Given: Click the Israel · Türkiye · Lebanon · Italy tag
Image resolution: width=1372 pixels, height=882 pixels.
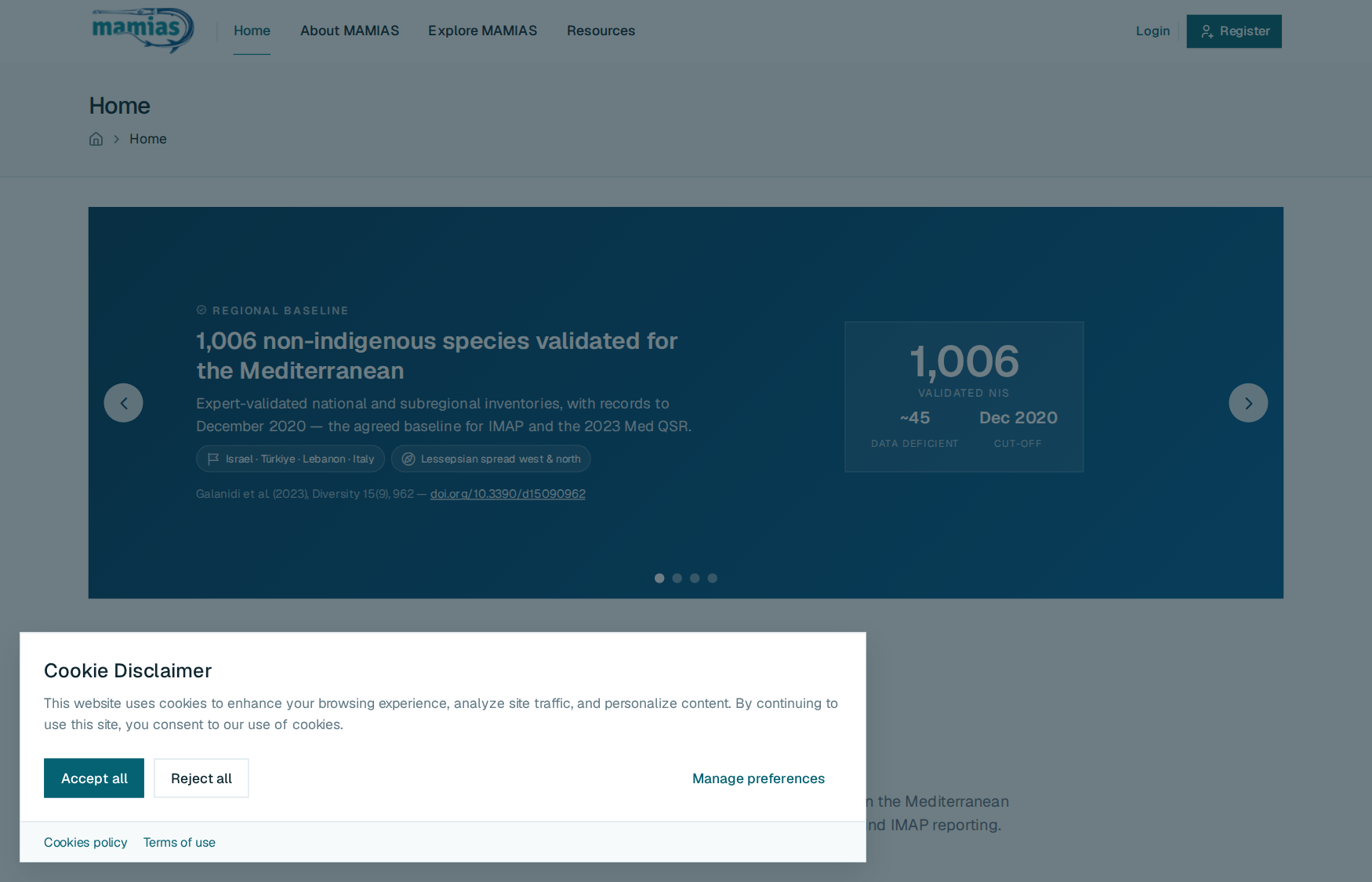Looking at the screenshot, I should coord(290,459).
